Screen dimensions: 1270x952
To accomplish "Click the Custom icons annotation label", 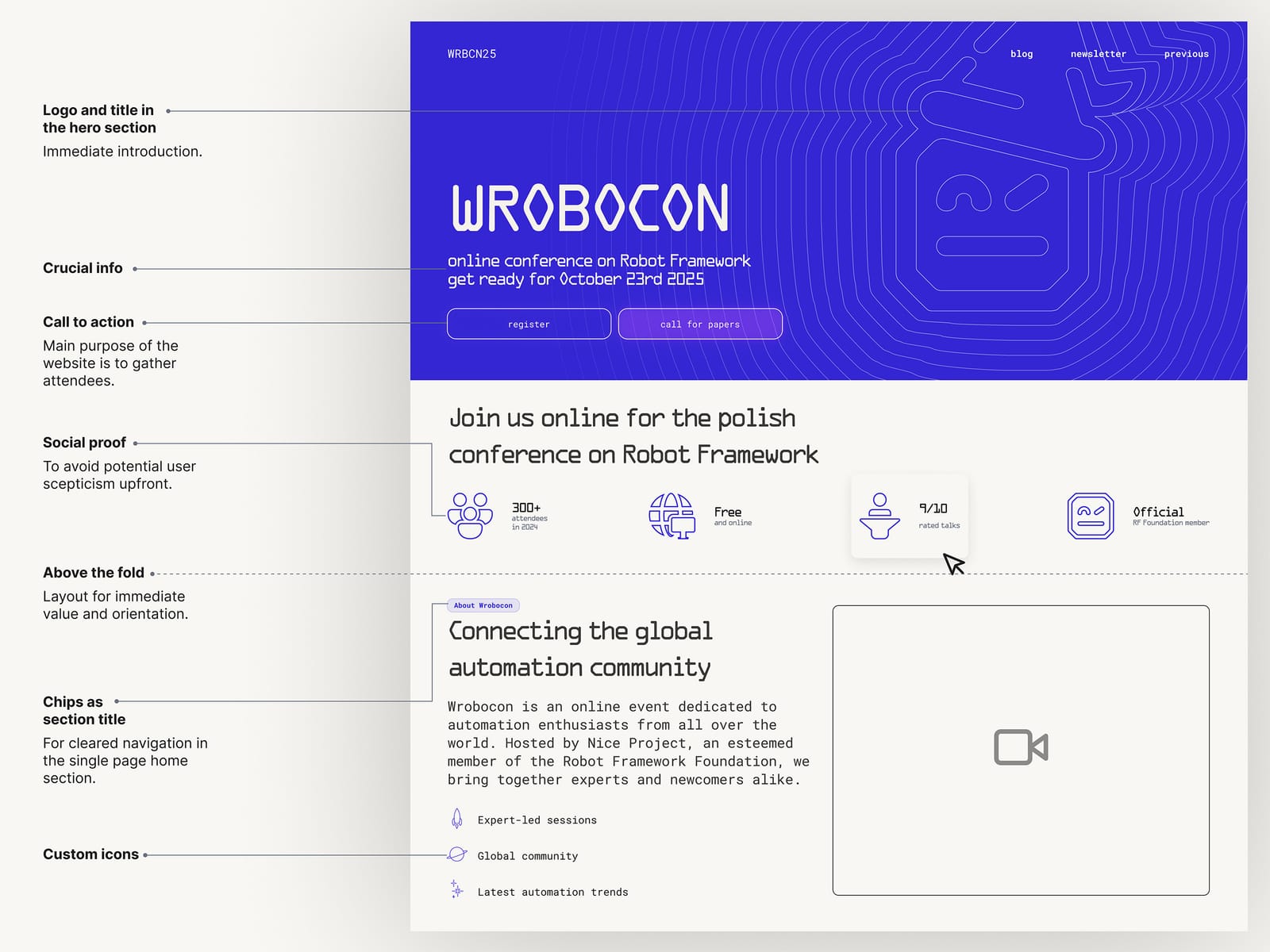I will click(x=90, y=854).
